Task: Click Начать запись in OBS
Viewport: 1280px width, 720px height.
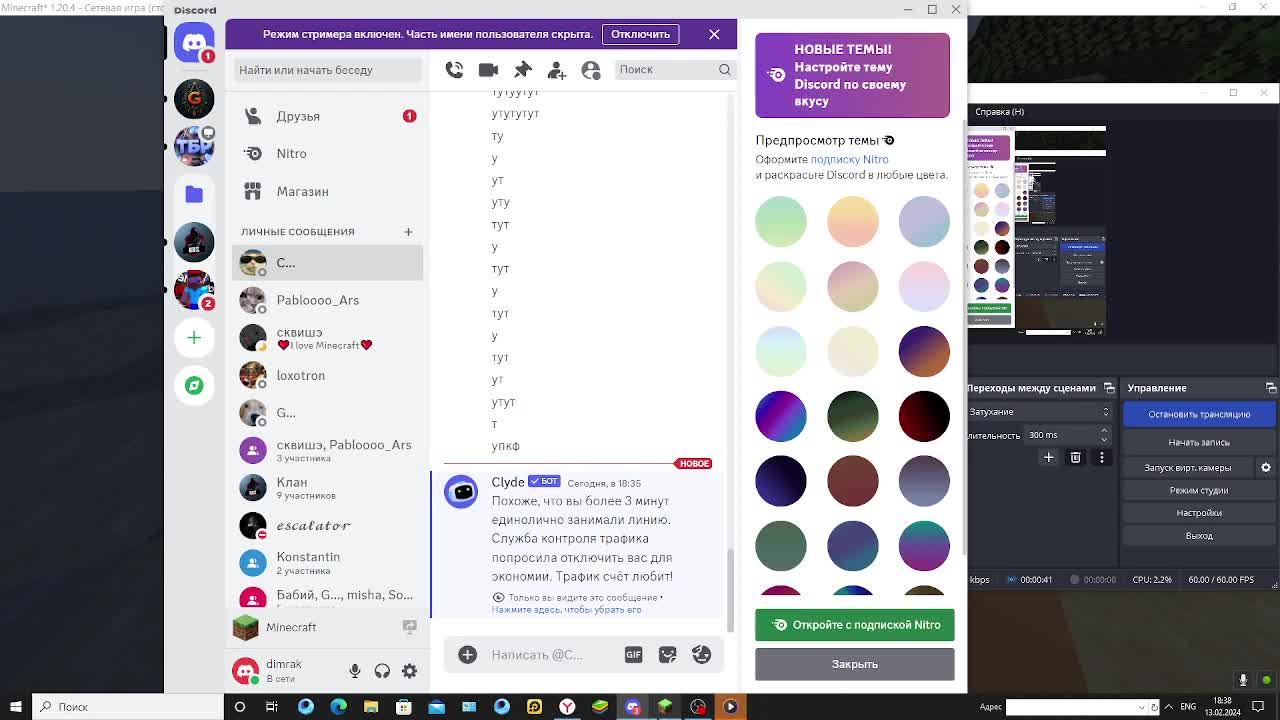Action: (x=1199, y=442)
